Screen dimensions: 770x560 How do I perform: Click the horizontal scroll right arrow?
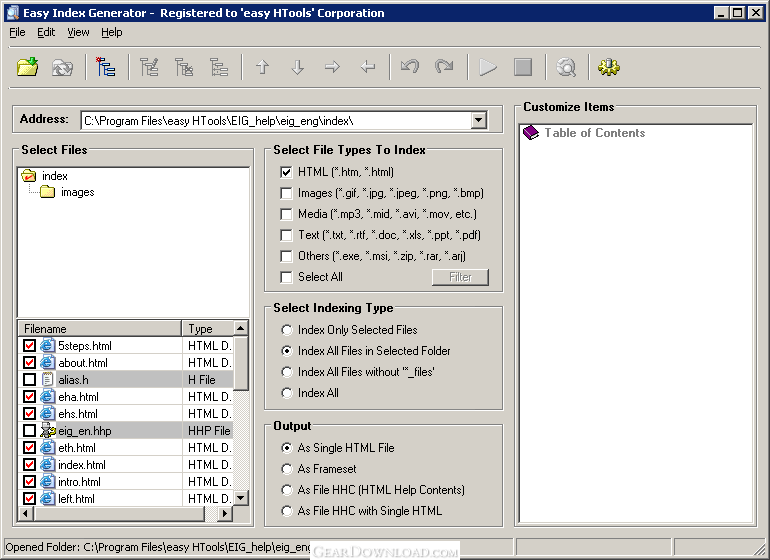(x=225, y=514)
